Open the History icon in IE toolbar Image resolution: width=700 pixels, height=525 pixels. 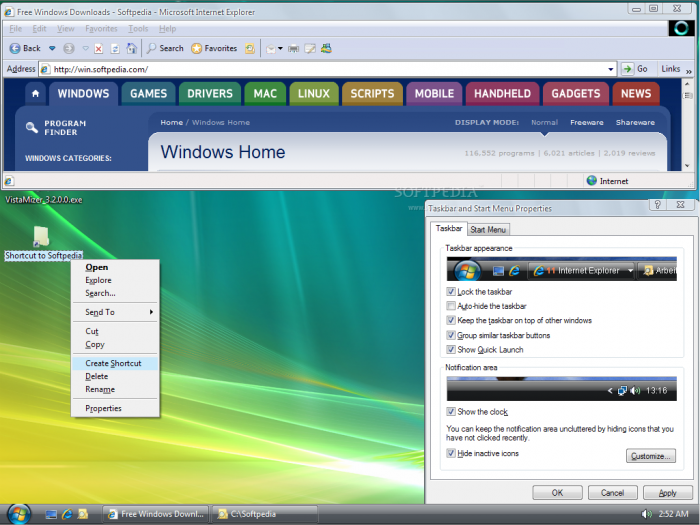250,48
